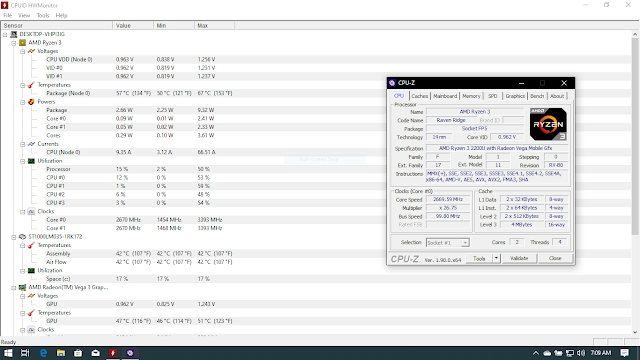Collapse the Powers group
The height and width of the screenshot is (360, 640).
(x=23, y=102)
